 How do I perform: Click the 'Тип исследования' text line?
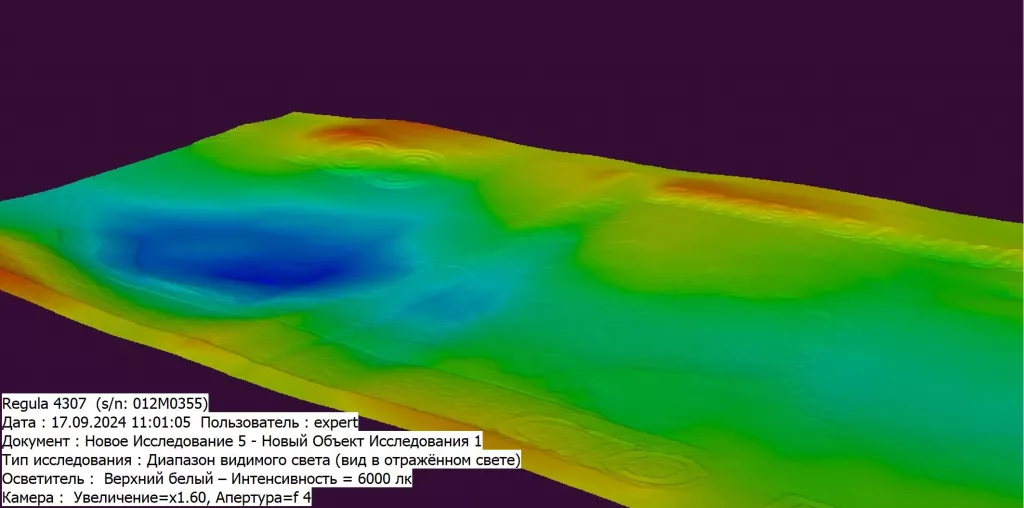pos(261,460)
